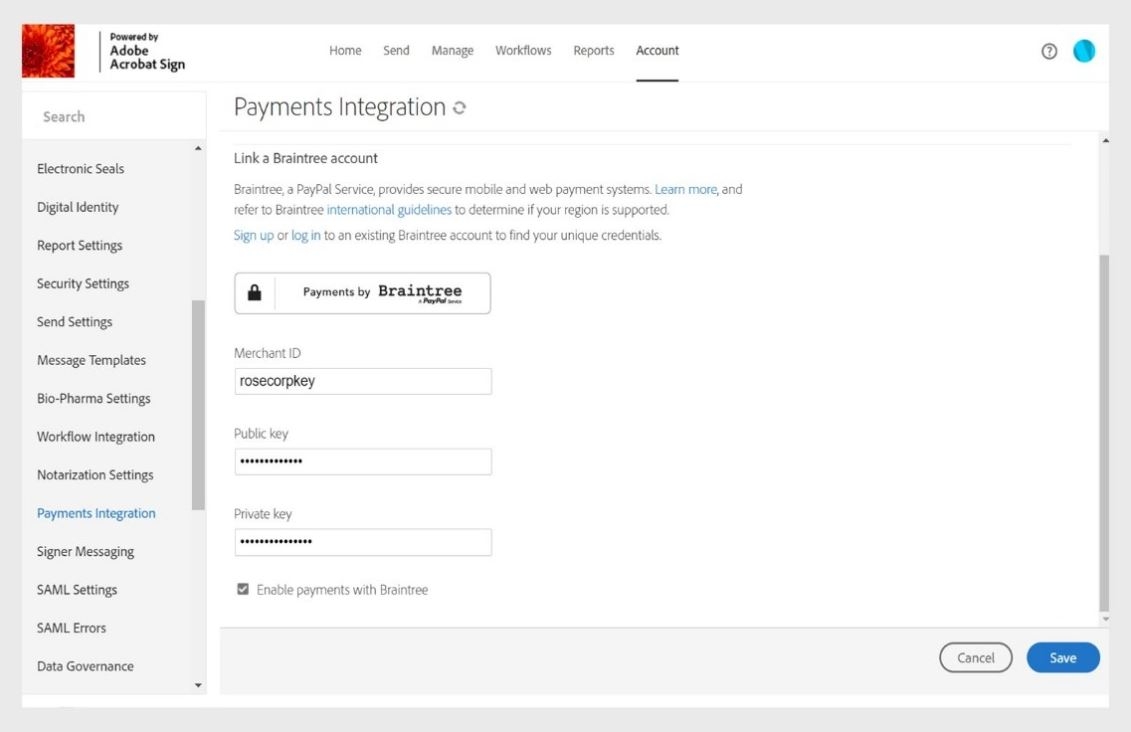Select Notarization Settings from the sidebar
1131x732 pixels.
tap(96, 474)
